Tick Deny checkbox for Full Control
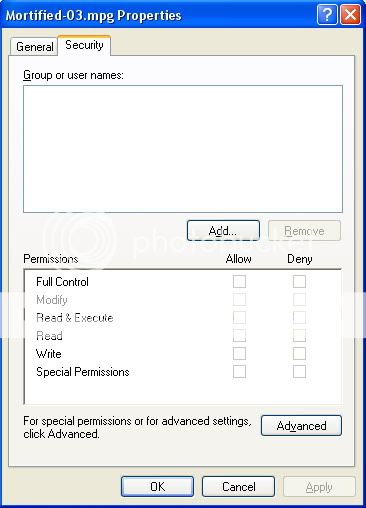 point(299,282)
